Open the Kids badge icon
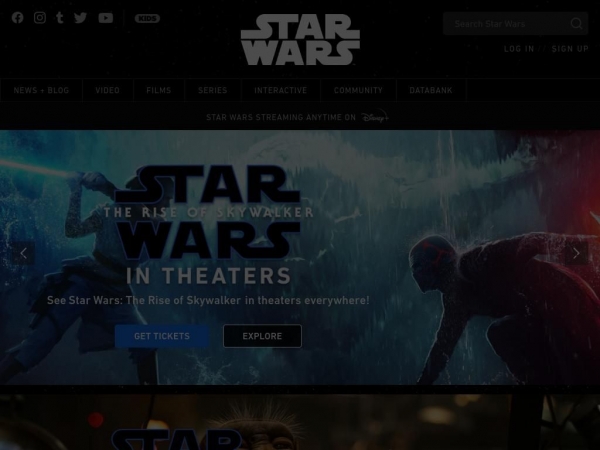Screen dimensions: 600x450 coord(147,18)
